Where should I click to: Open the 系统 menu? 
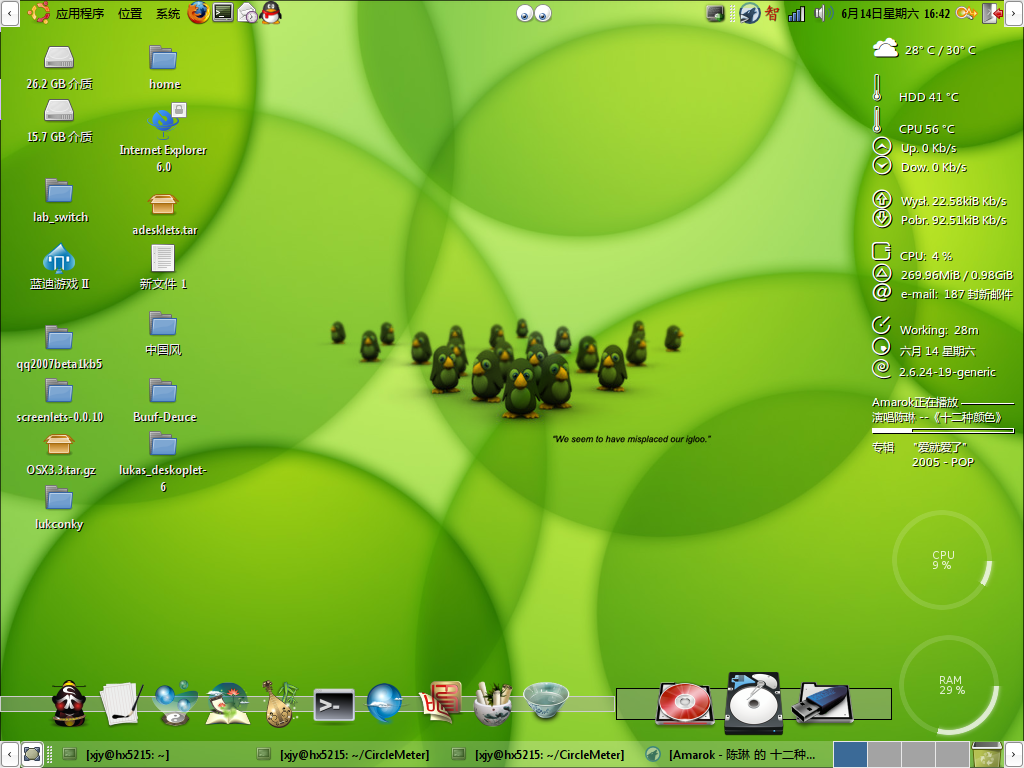168,13
